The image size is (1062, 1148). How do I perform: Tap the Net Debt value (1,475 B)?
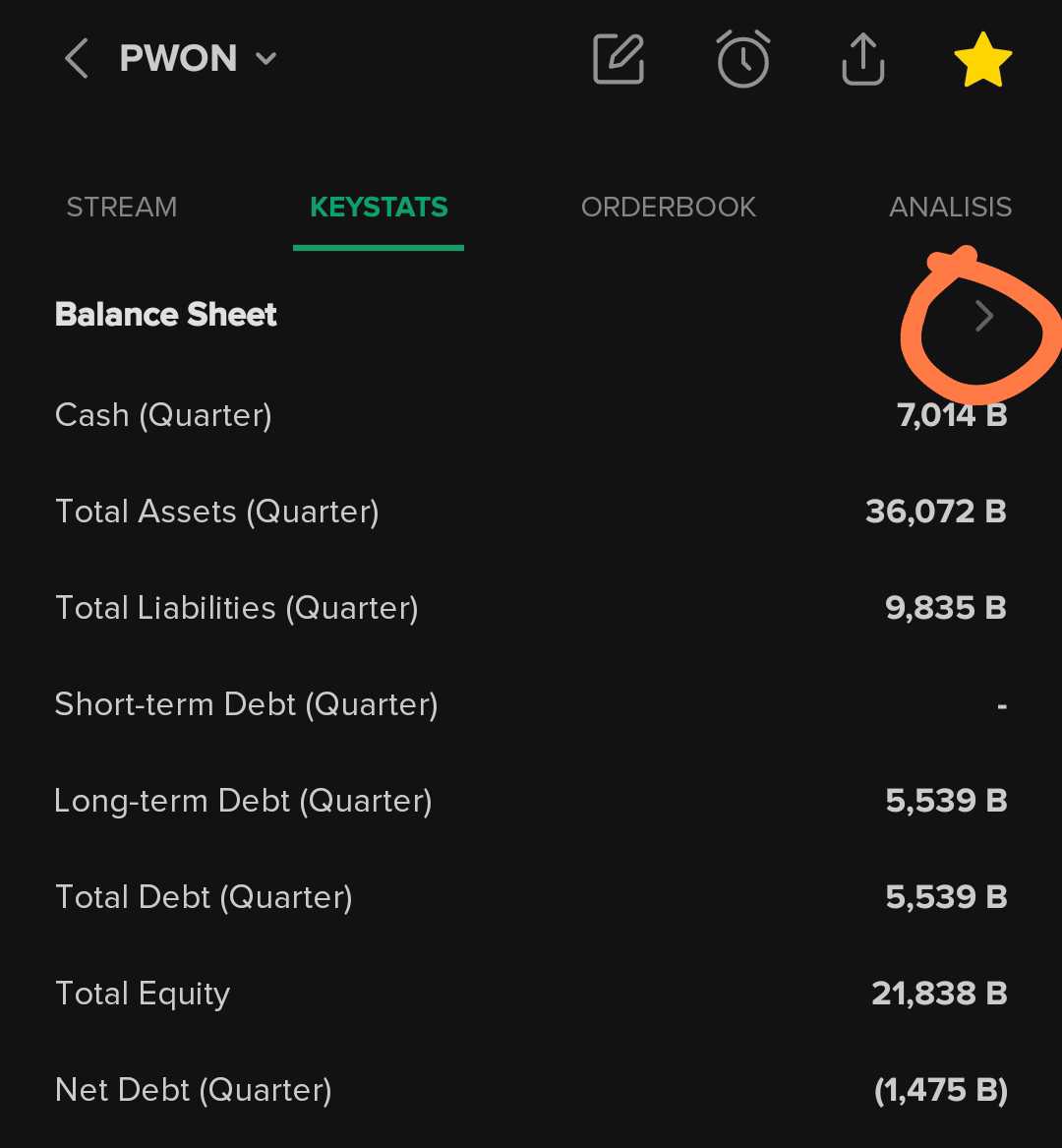pyautogui.click(x=941, y=1090)
